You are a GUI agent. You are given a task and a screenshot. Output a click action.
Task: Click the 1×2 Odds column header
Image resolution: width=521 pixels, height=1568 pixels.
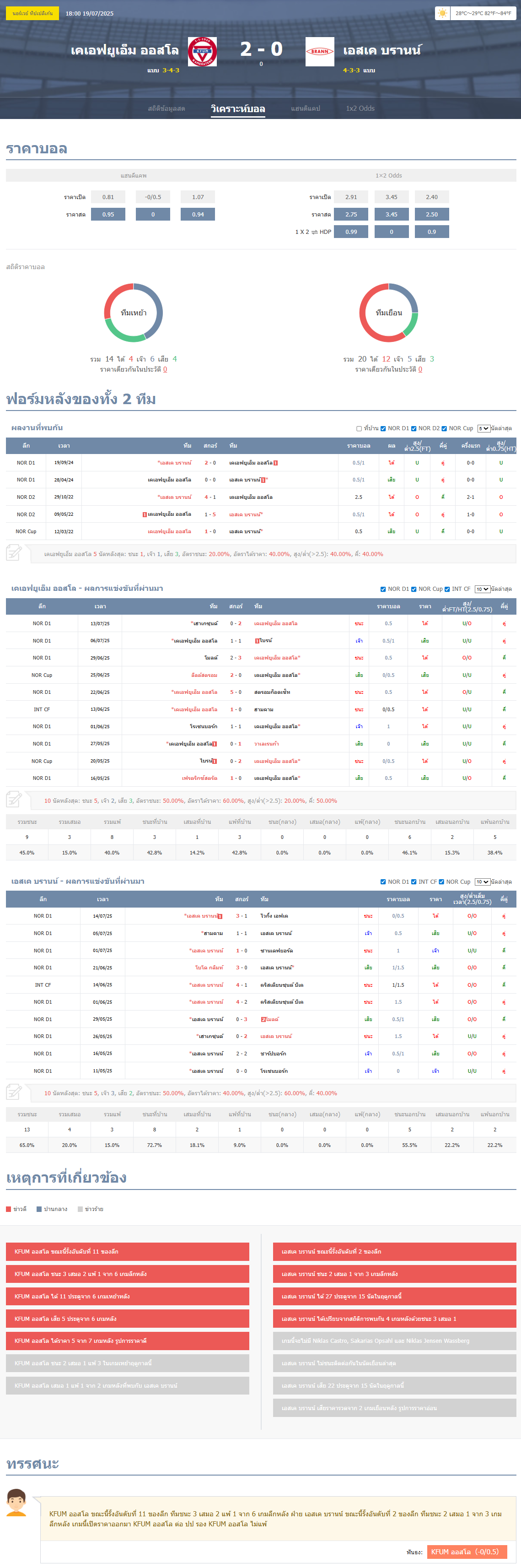388,175
